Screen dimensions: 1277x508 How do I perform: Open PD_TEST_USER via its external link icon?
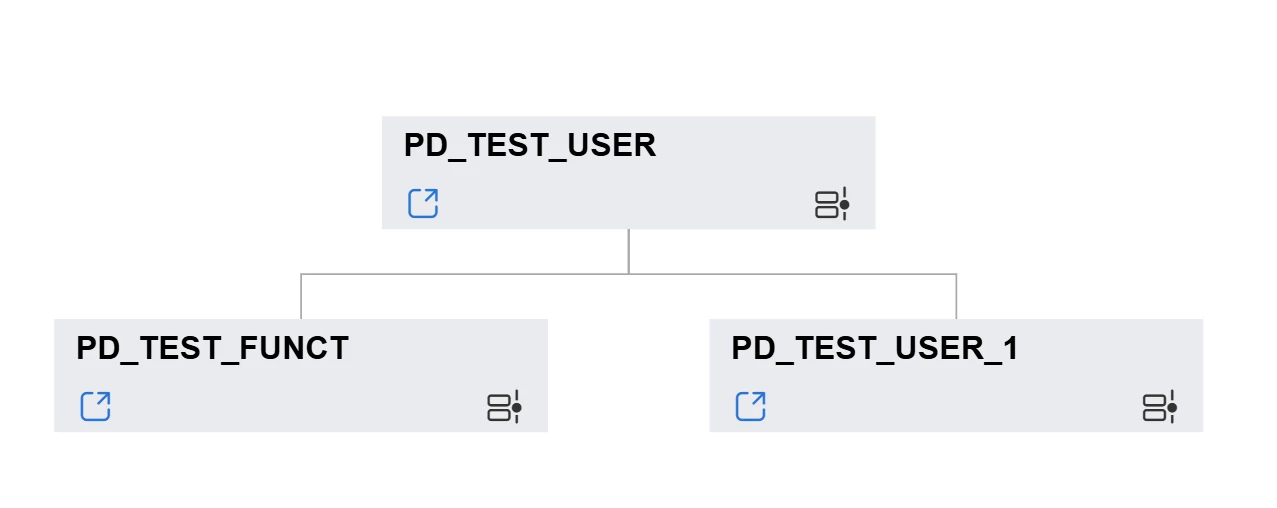point(423,203)
